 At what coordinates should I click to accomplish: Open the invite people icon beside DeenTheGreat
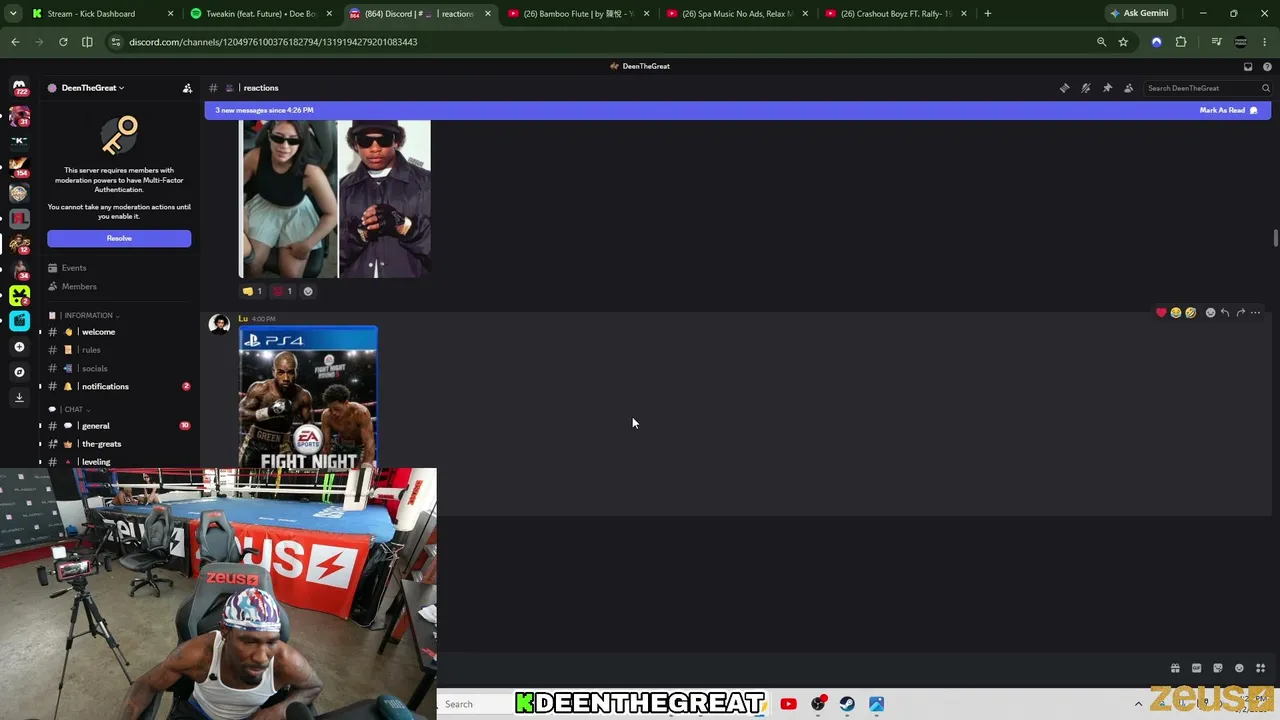tap(187, 88)
